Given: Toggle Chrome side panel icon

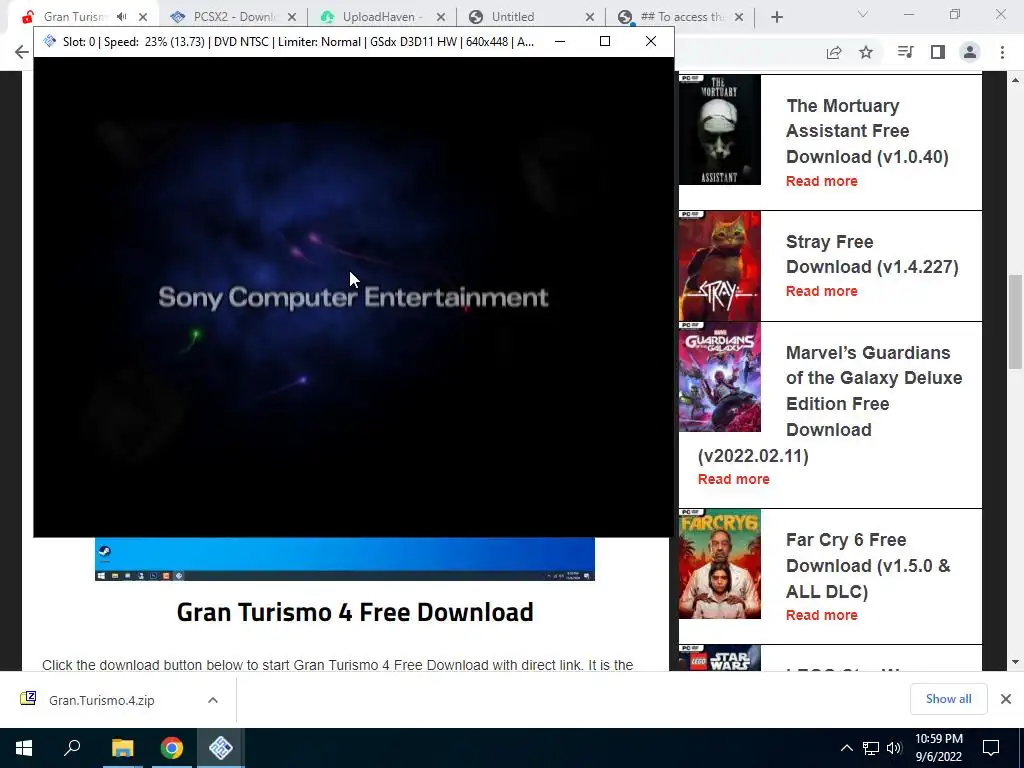Looking at the screenshot, I should pyautogui.click(x=938, y=52).
